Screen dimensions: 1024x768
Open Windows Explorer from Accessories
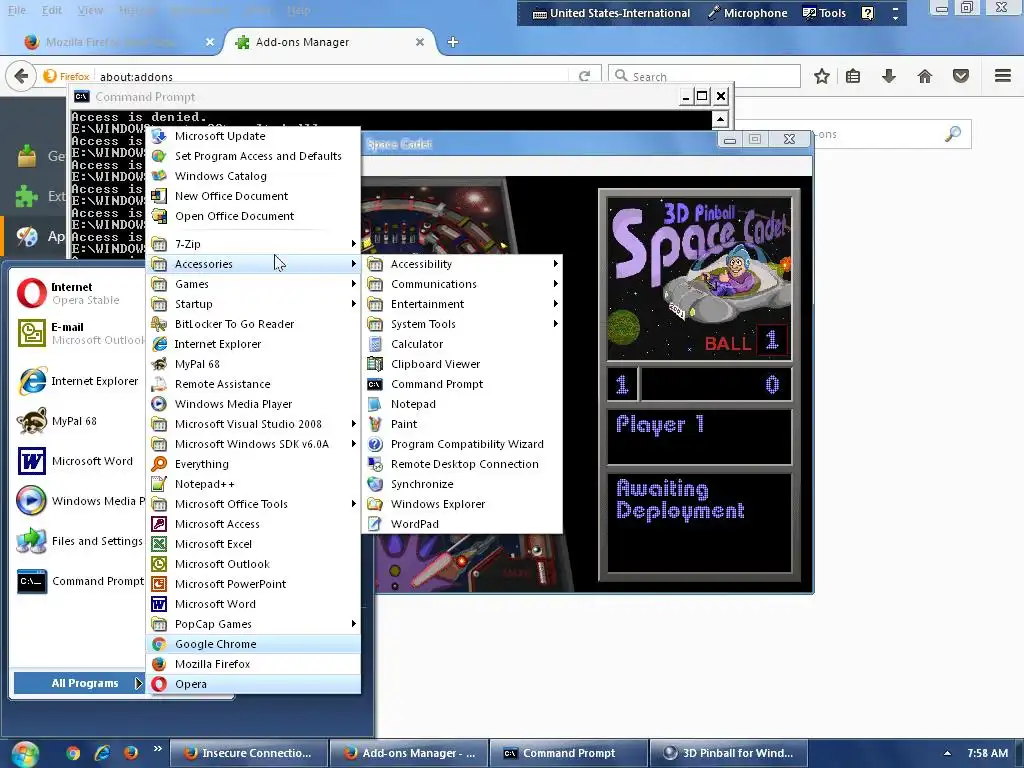[462, 504]
